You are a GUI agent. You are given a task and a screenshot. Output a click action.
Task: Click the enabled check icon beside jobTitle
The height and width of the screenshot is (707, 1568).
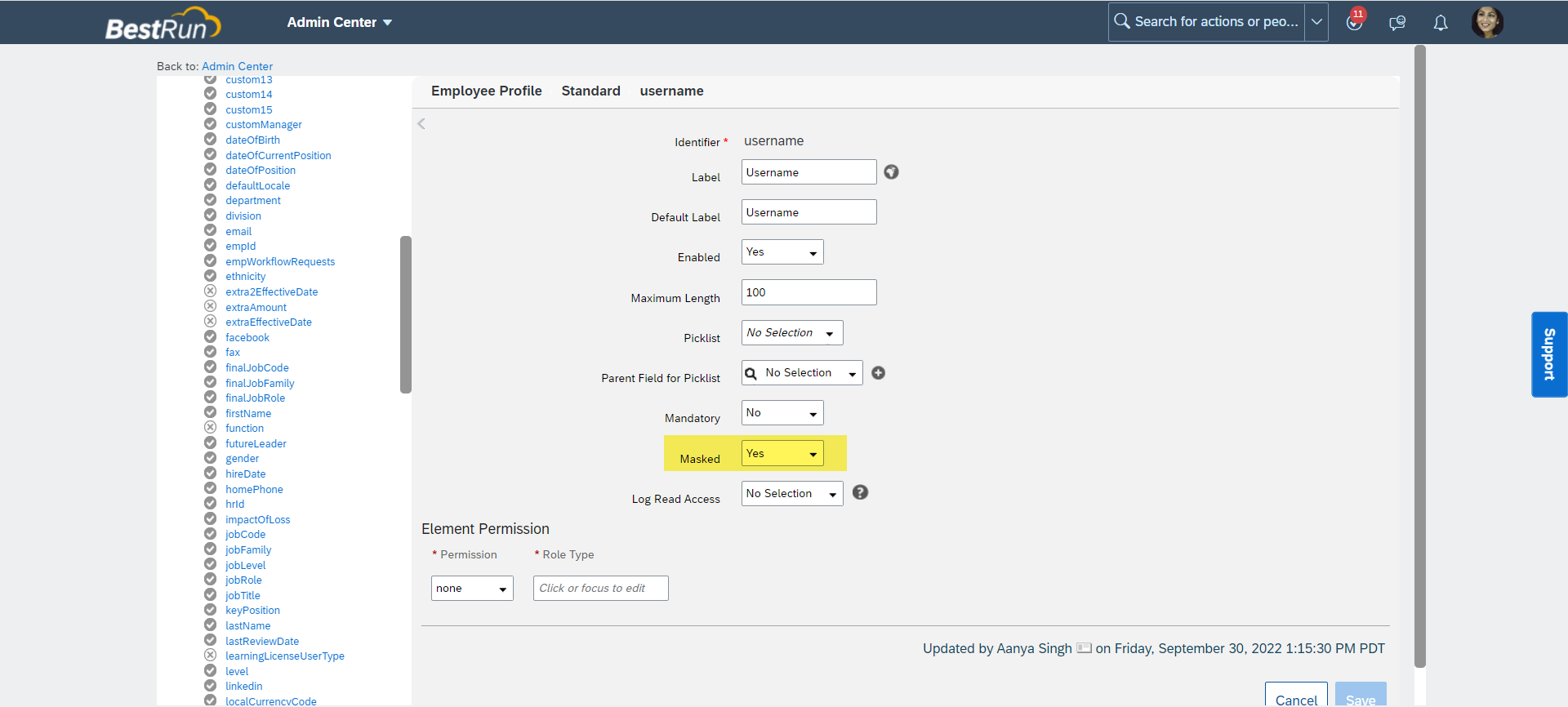210,594
